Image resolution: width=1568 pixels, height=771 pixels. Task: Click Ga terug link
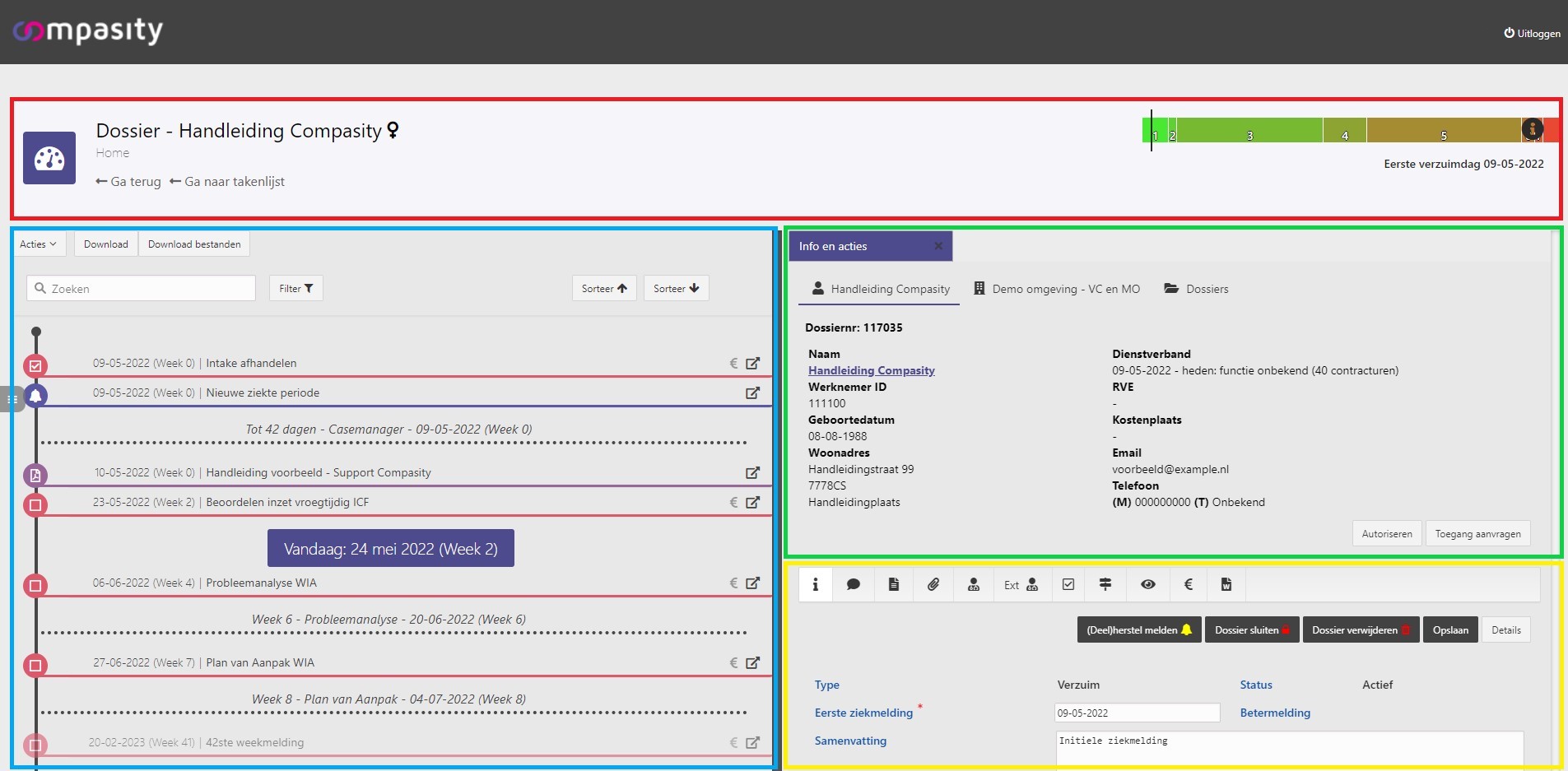point(128,182)
